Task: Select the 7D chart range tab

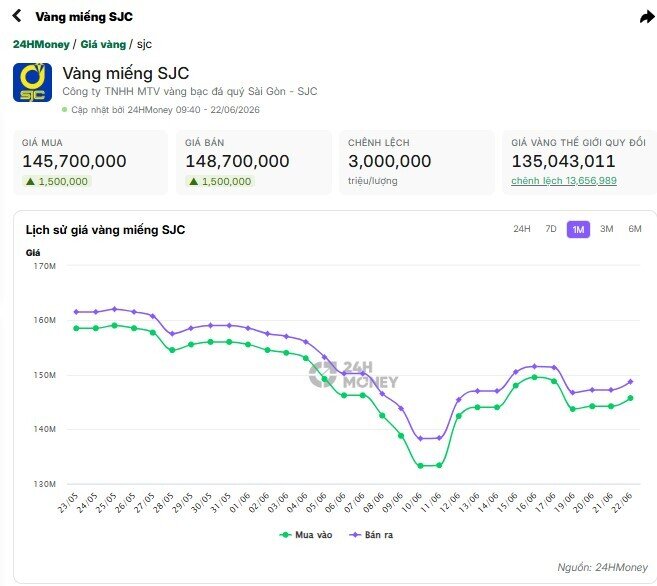Action: pyautogui.click(x=551, y=229)
